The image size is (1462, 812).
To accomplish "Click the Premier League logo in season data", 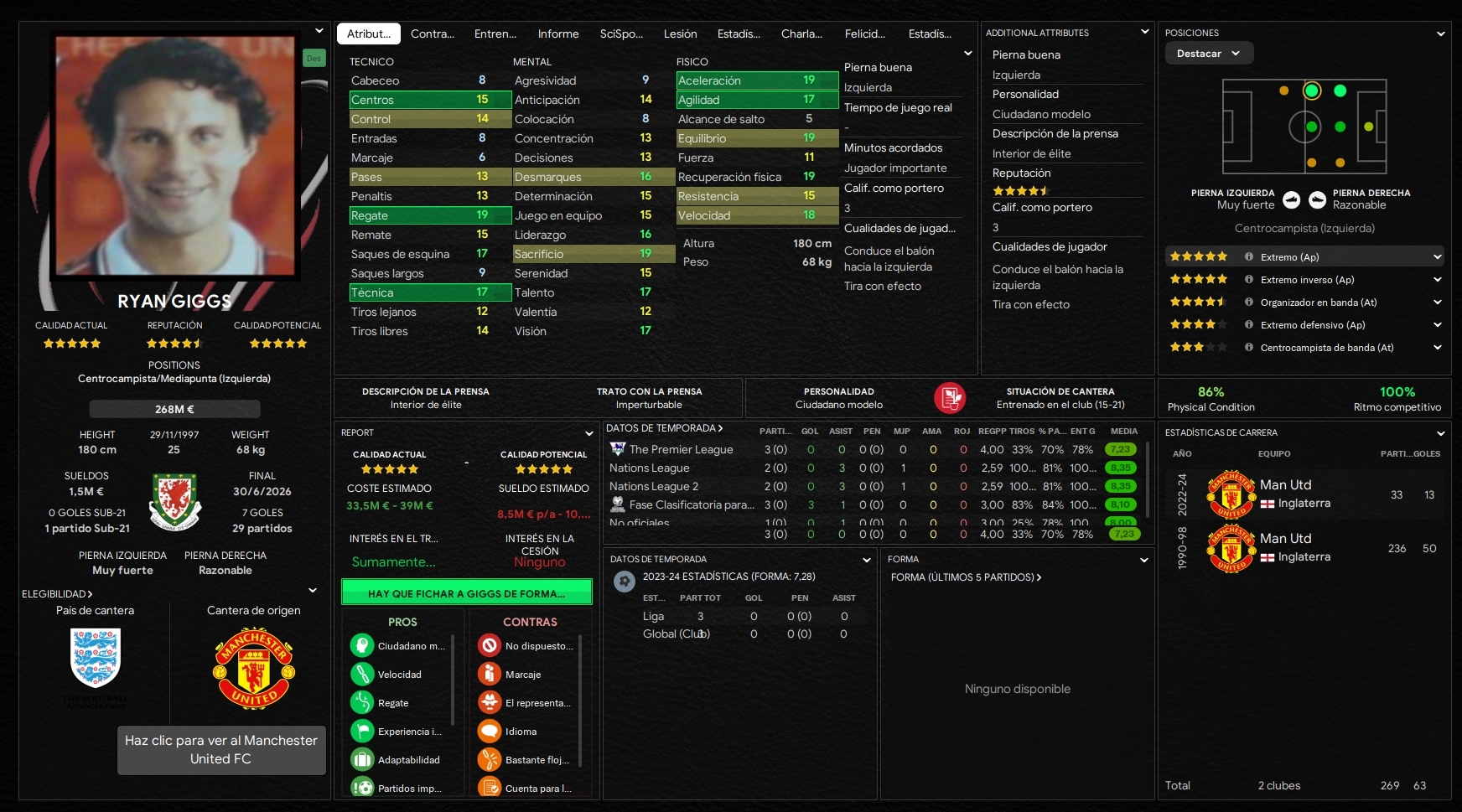I will 618,449.
